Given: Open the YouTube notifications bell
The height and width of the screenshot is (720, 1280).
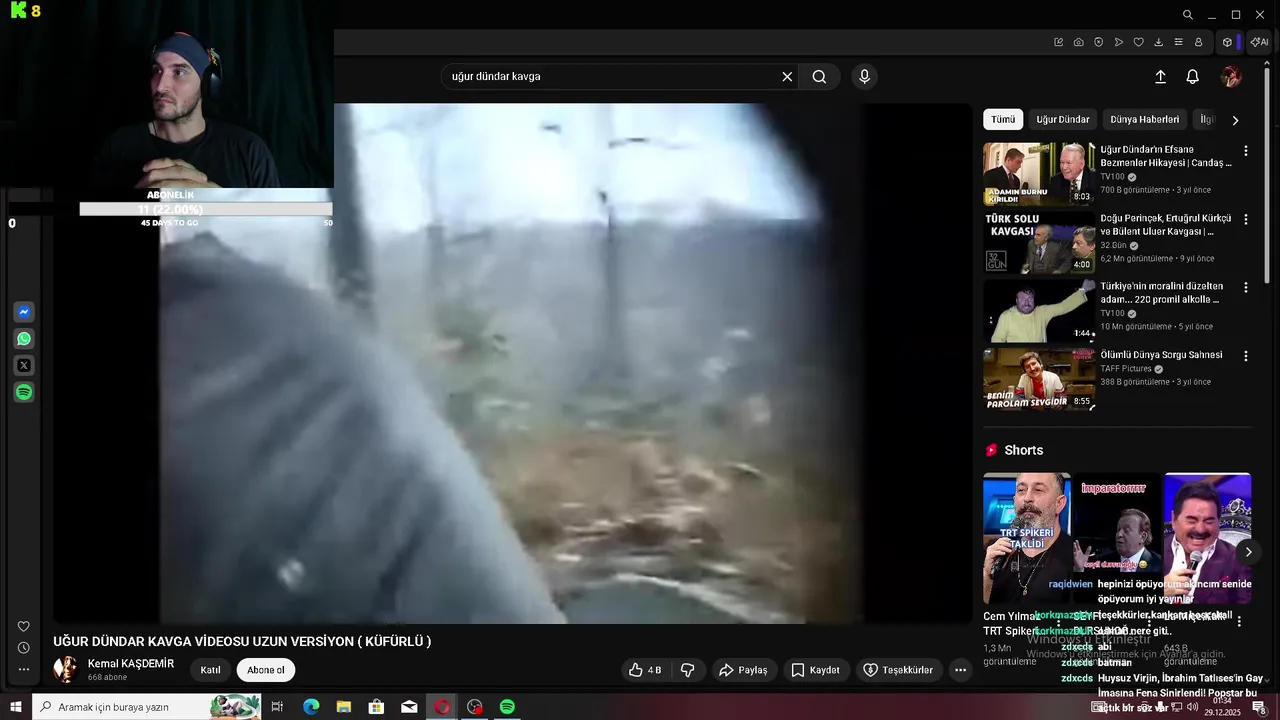Looking at the screenshot, I should (x=1193, y=77).
